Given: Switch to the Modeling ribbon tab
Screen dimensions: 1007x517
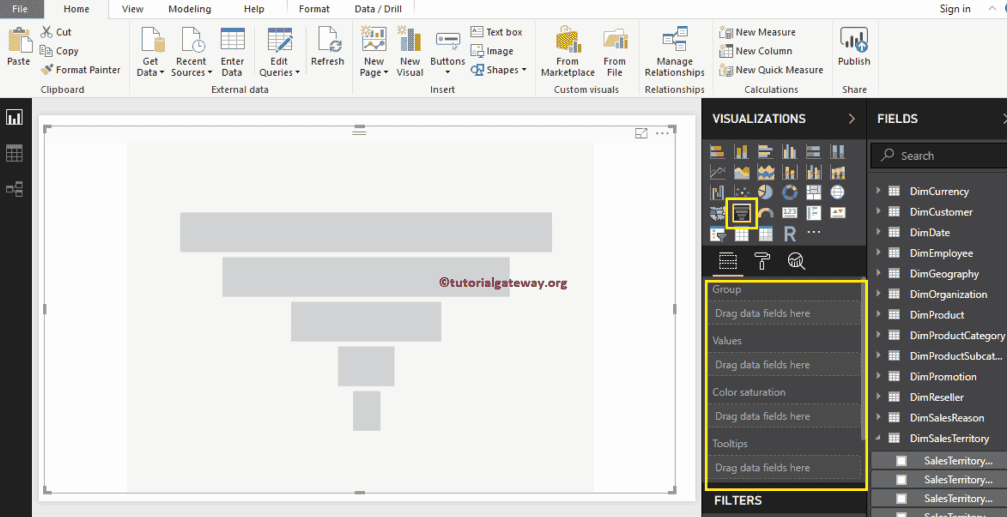Looking at the screenshot, I should [x=189, y=9].
